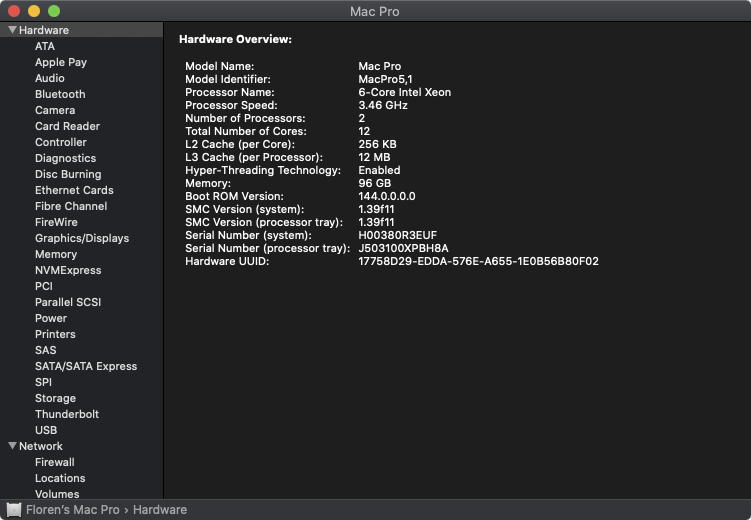This screenshot has width=751, height=520.
Task: Select Controller in the sidebar
Action: [x=60, y=142]
